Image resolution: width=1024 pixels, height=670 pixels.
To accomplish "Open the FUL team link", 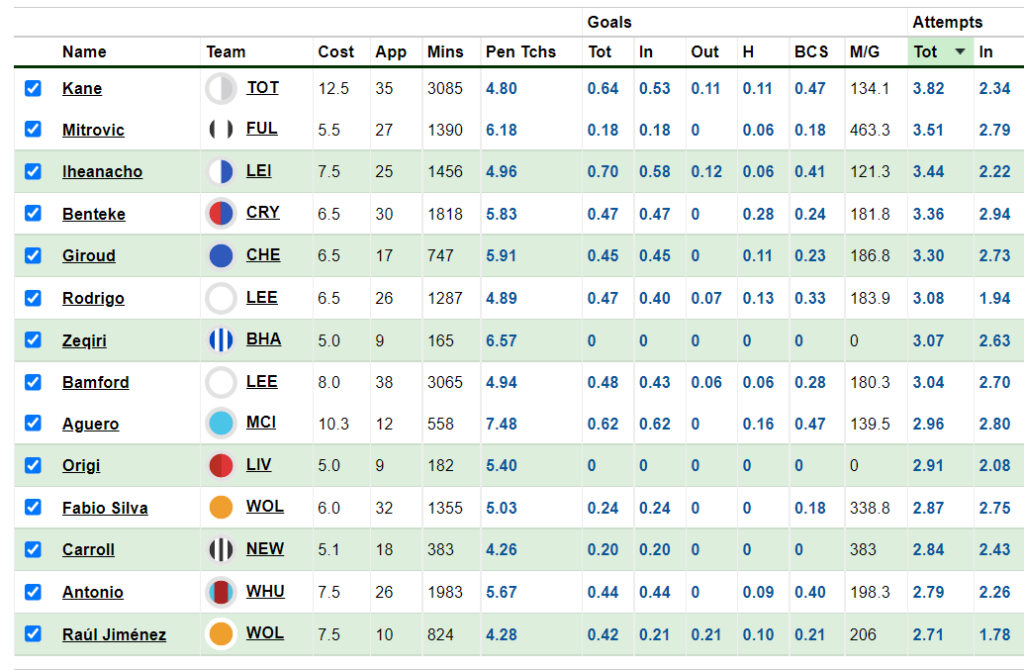I will [261, 129].
